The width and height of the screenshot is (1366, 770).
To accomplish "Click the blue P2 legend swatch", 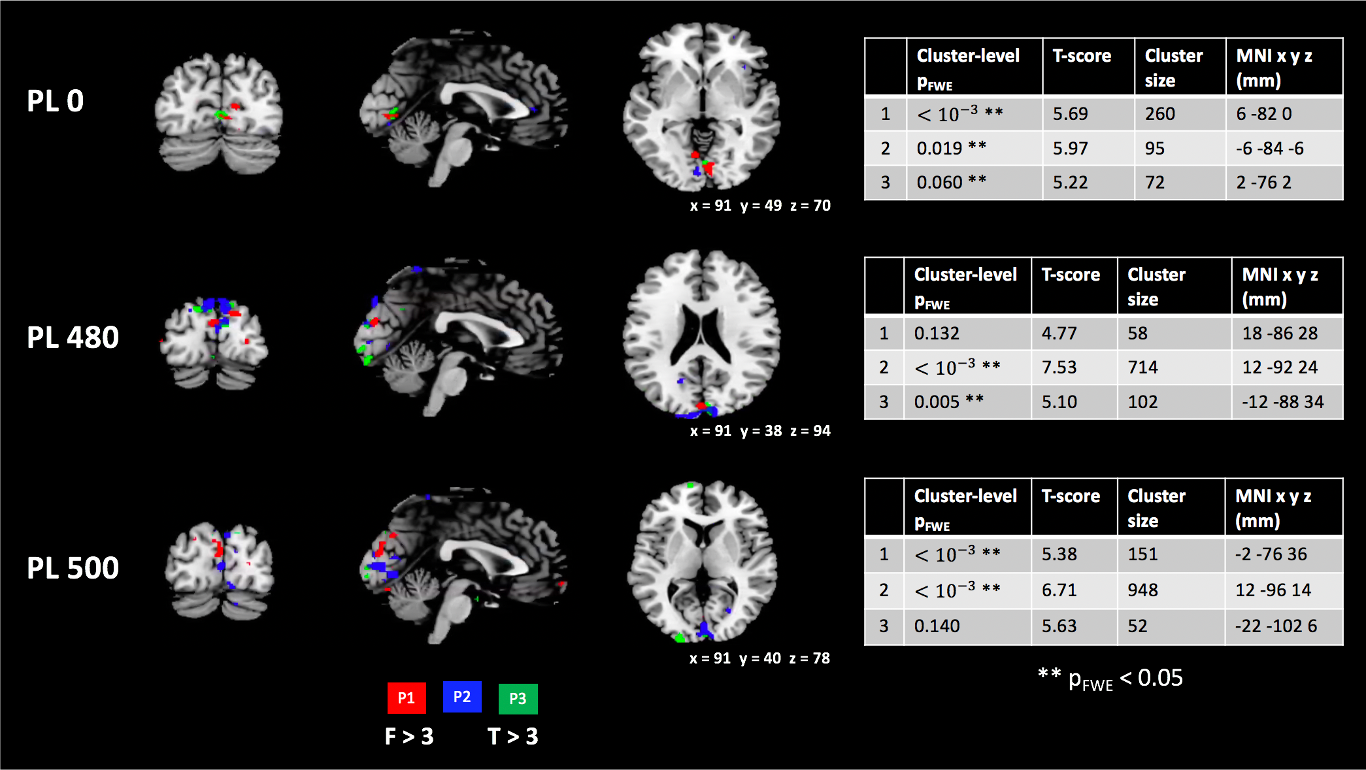I will pyautogui.click(x=462, y=696).
